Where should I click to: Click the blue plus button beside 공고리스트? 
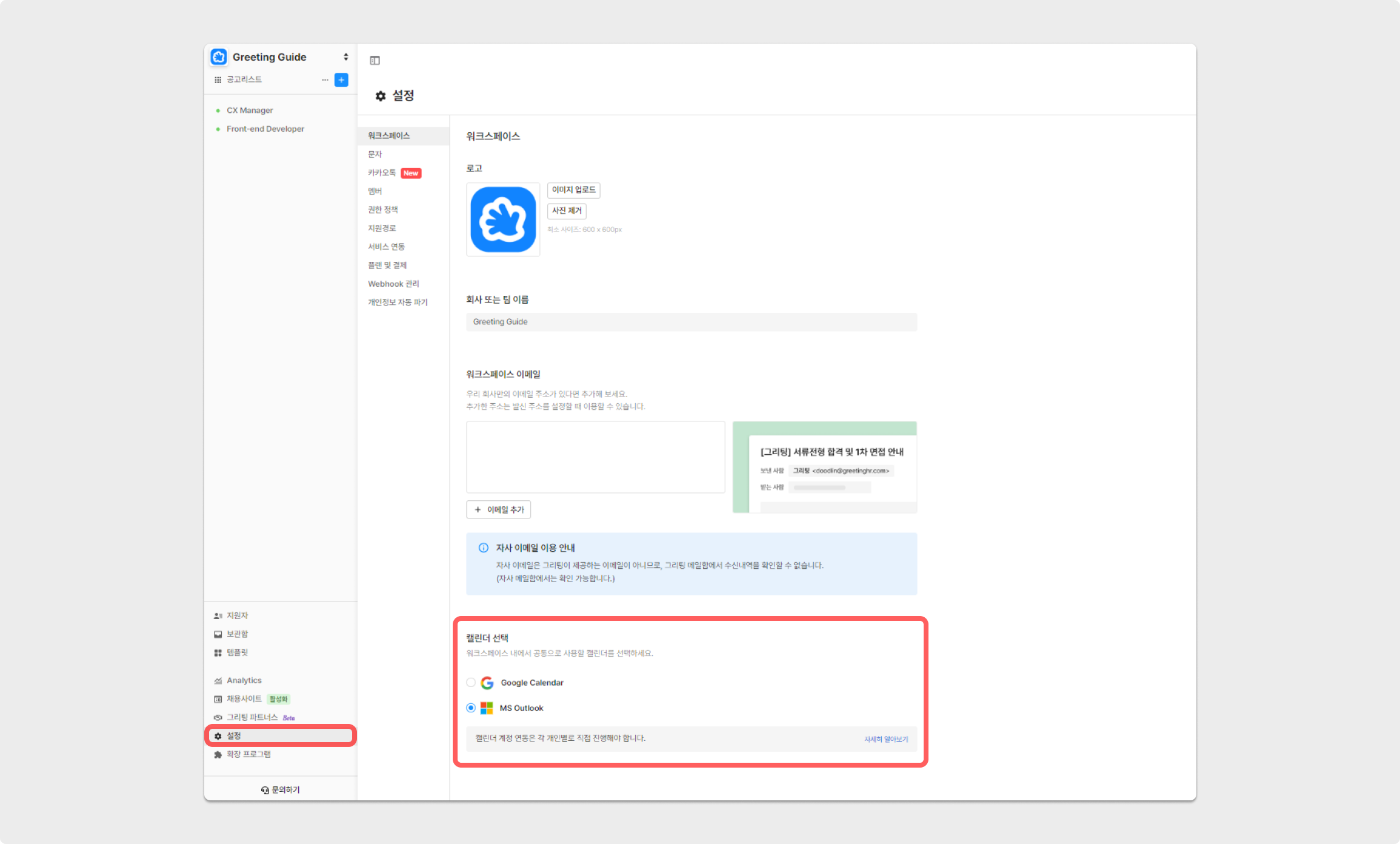[341, 80]
